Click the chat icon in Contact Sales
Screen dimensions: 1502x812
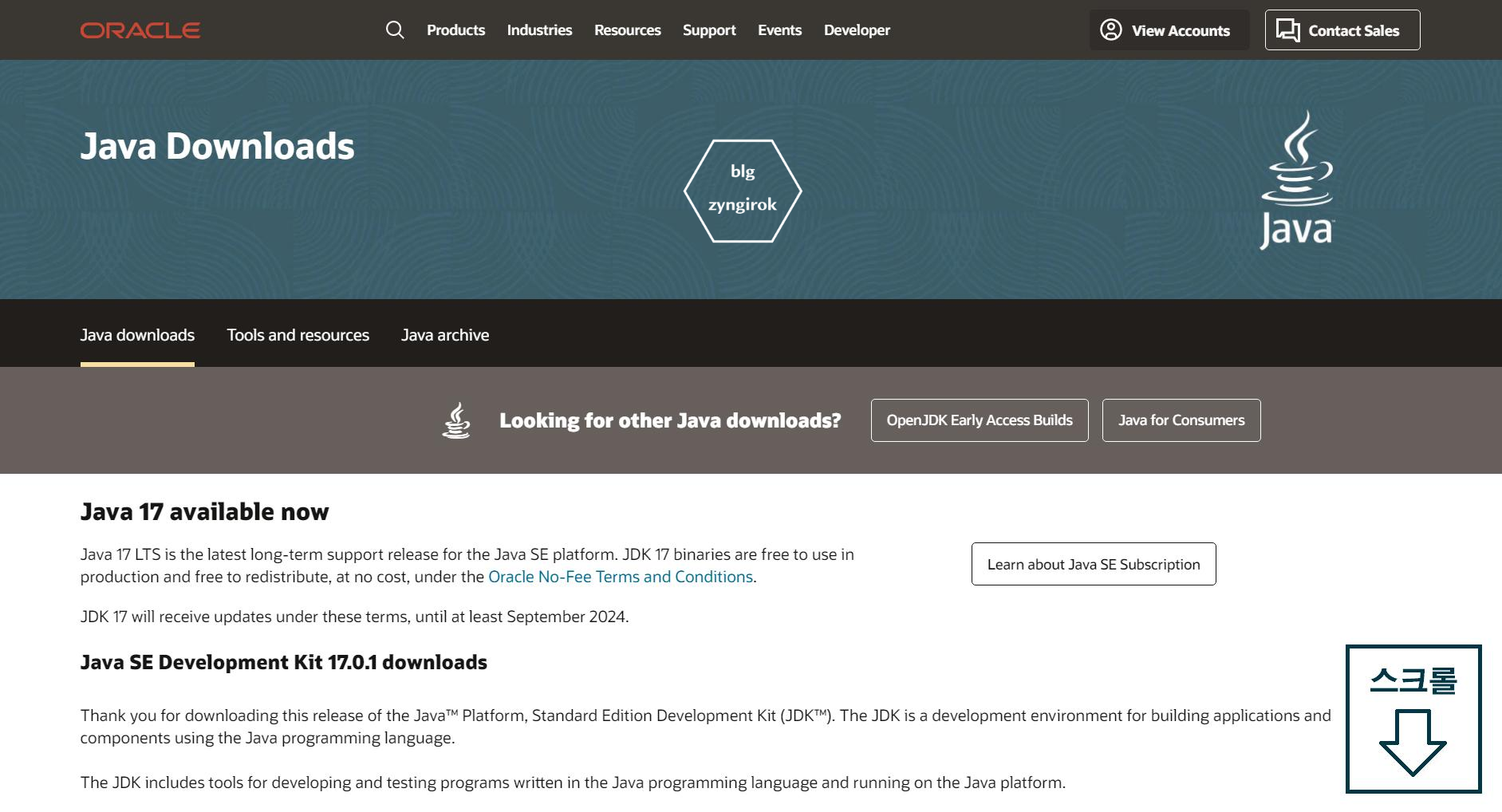tap(1288, 30)
